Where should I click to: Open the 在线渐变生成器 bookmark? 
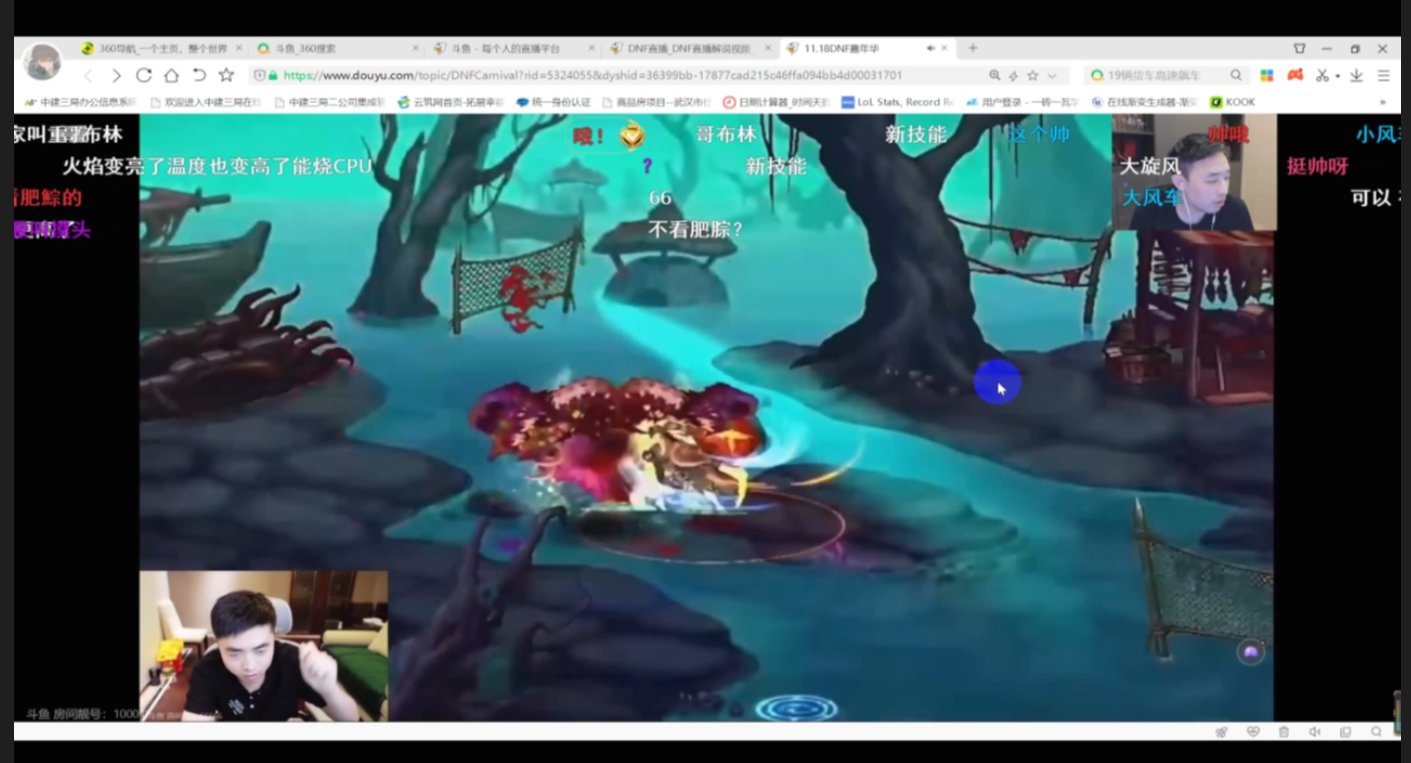pos(1145,102)
